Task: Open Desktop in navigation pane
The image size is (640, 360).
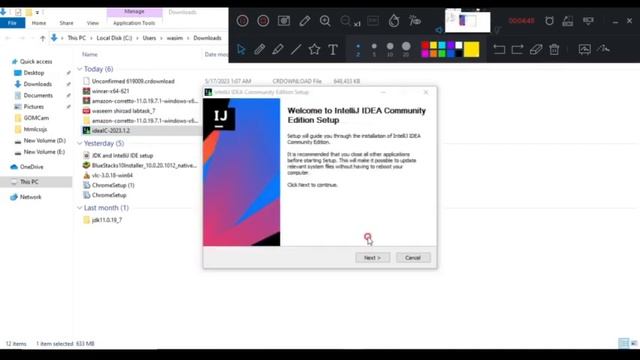Action: coord(34,73)
